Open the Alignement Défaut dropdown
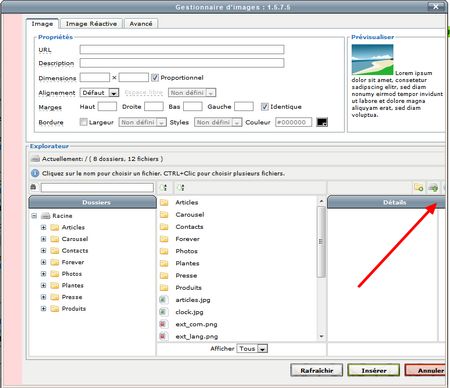The height and width of the screenshot is (388, 450). (x=99, y=93)
